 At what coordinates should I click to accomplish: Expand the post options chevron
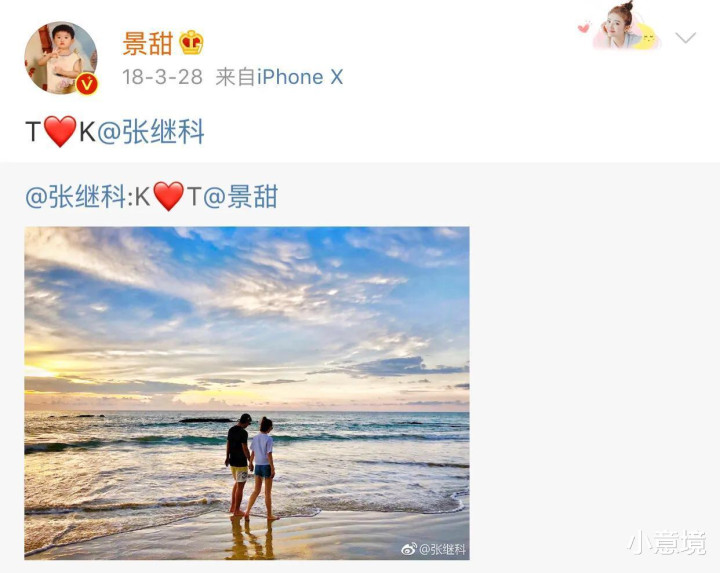pos(686,38)
